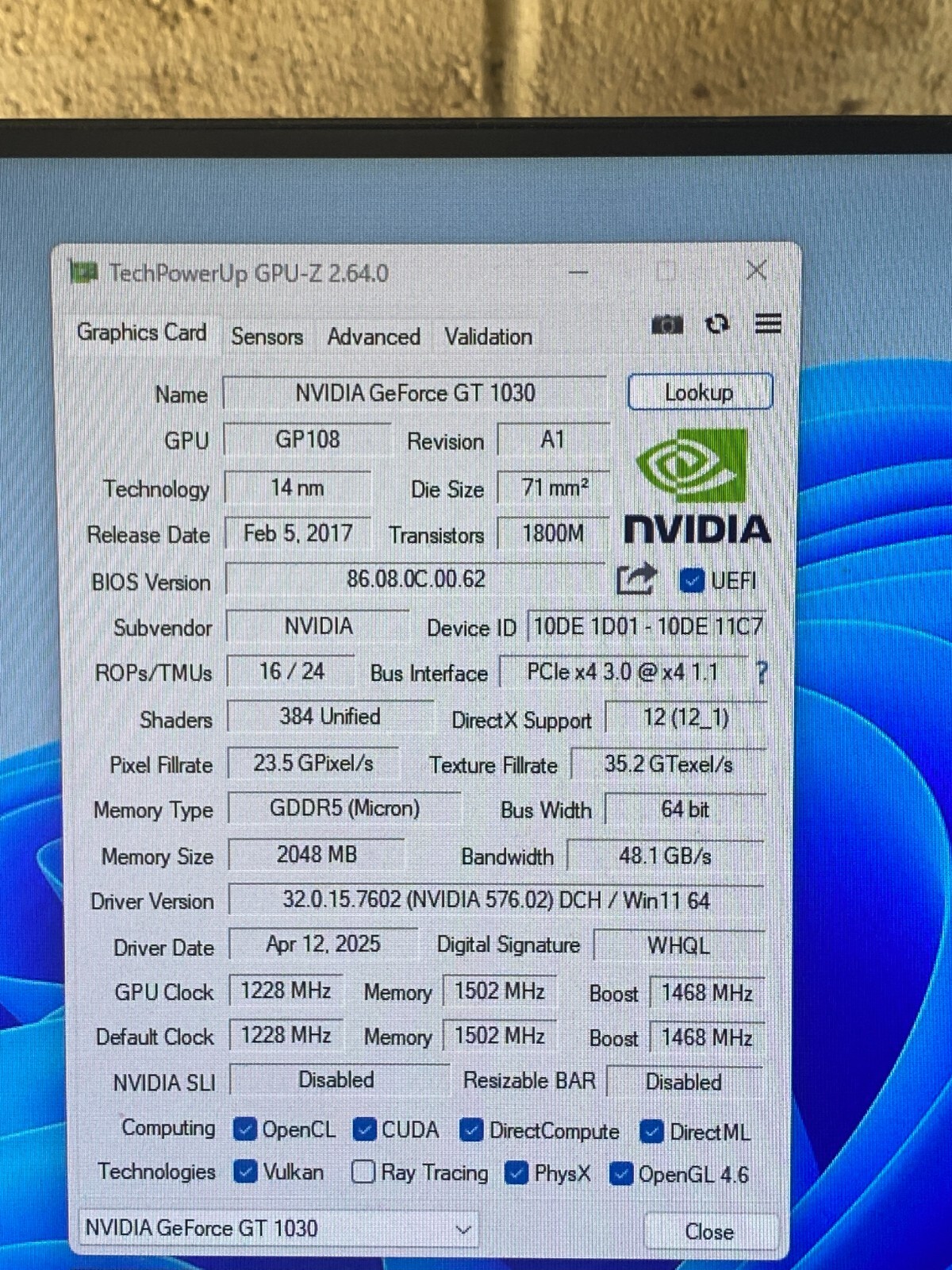The width and height of the screenshot is (952, 1270).
Task: Click the GPU Clock row Memory 1502 MHz
Action: point(500,991)
